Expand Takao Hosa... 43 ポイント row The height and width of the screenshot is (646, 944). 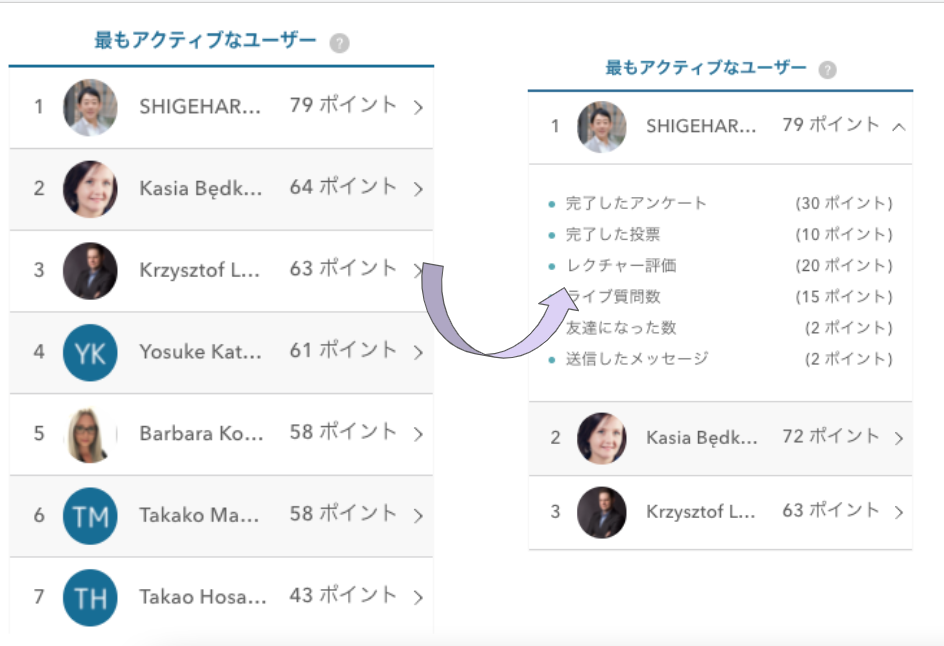[x=418, y=598]
